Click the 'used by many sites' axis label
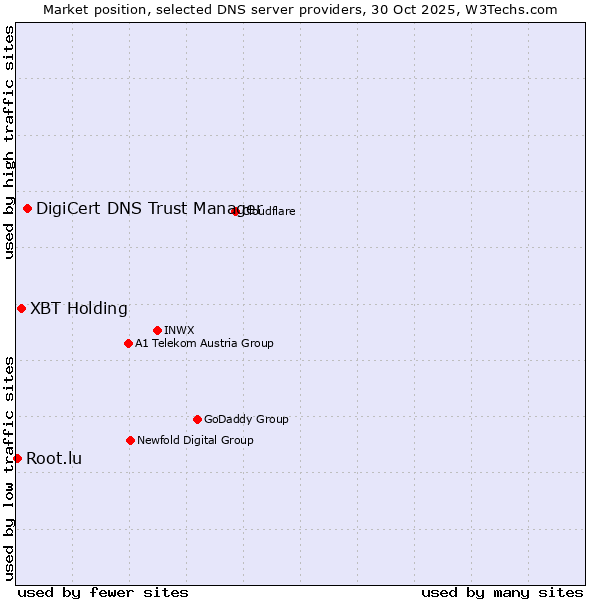This screenshot has width=600, height=600. (502, 592)
